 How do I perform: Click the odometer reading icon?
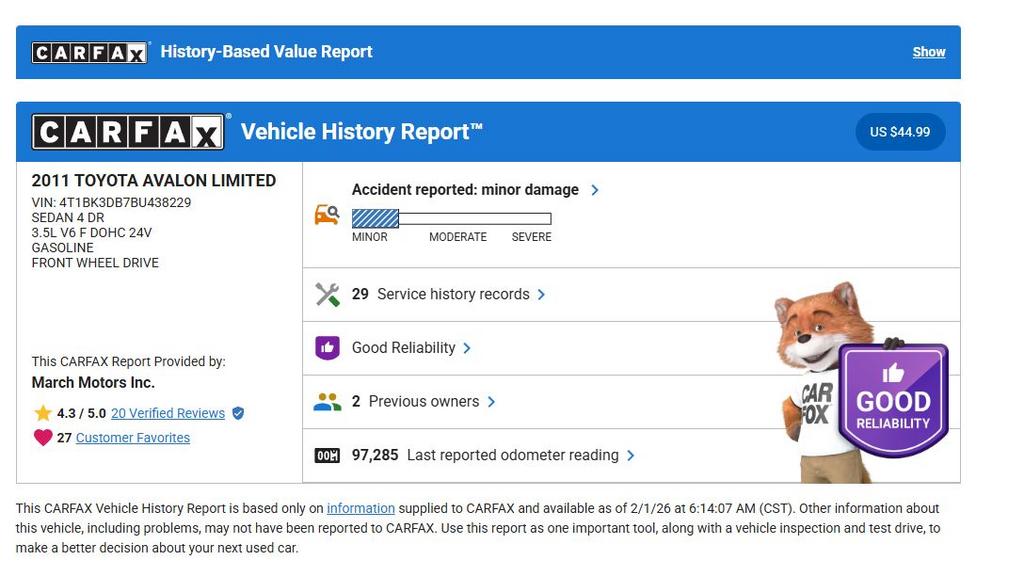[x=327, y=456]
